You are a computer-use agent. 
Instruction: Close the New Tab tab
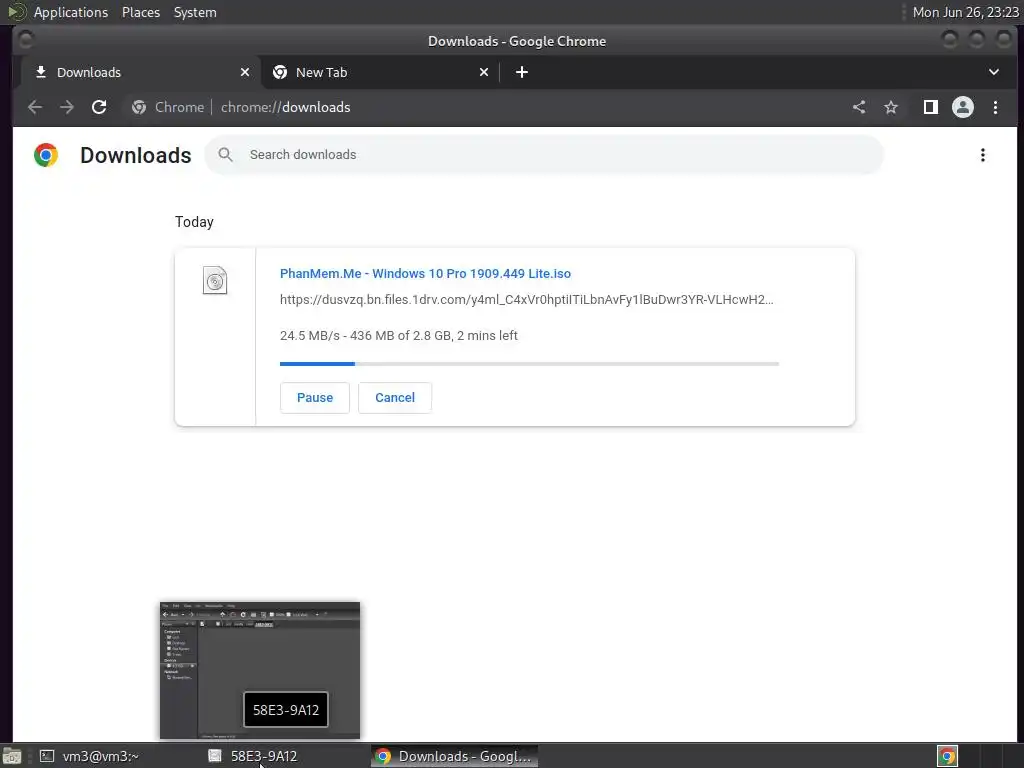484,72
